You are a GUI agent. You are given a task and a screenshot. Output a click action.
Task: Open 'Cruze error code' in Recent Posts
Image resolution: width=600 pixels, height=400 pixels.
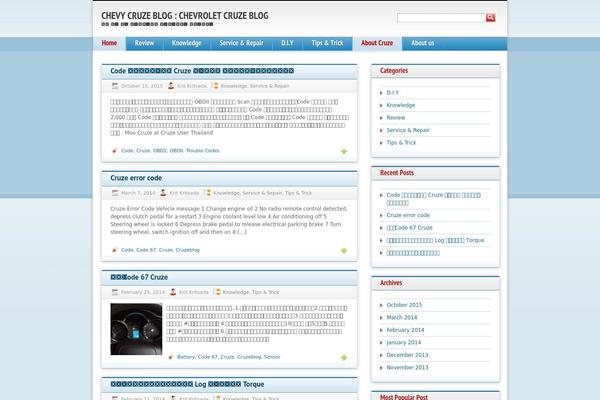[408, 215]
